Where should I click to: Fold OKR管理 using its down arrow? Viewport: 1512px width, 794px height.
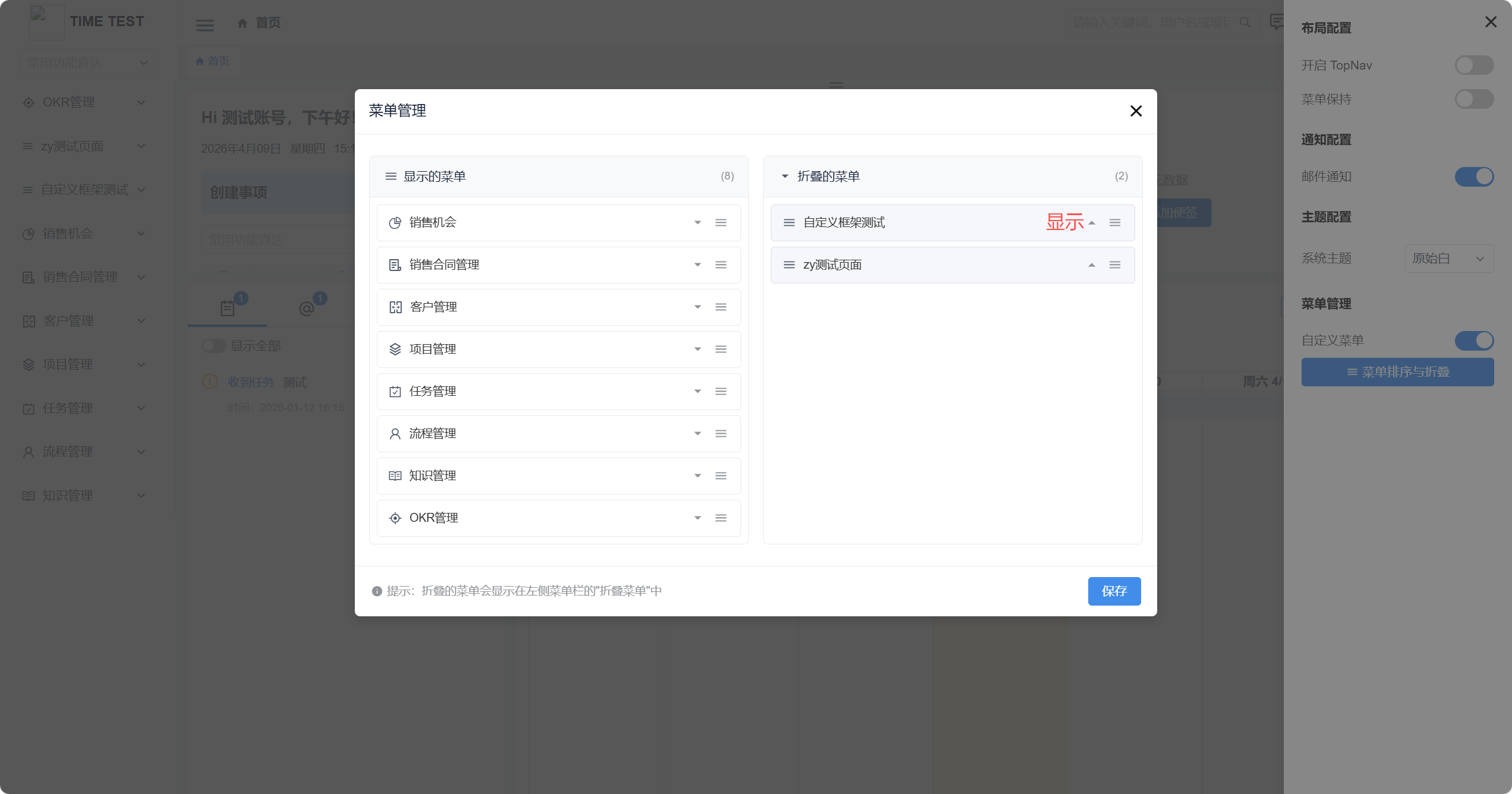(698, 518)
